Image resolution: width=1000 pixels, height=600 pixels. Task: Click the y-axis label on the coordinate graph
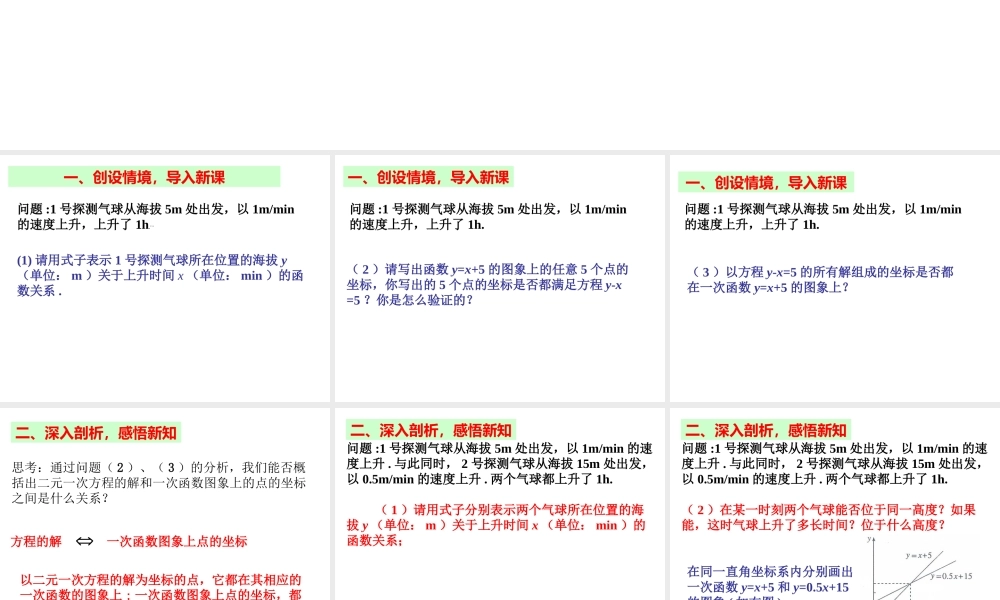click(x=869, y=538)
